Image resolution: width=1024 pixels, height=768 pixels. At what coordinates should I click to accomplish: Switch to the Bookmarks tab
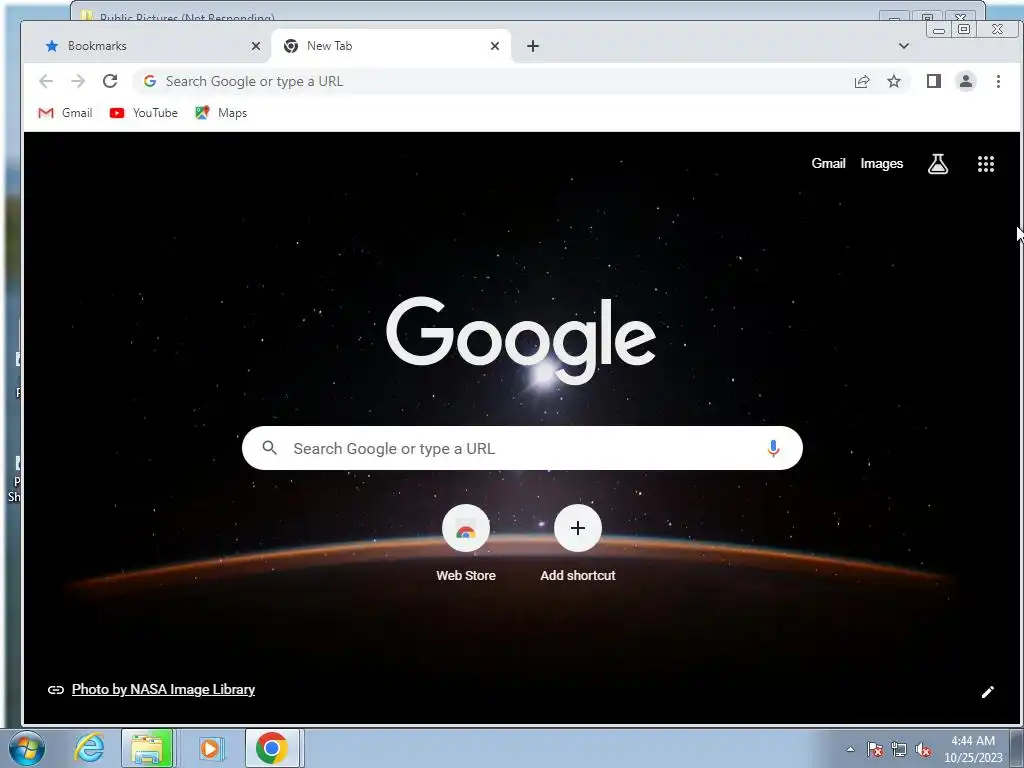click(x=147, y=46)
